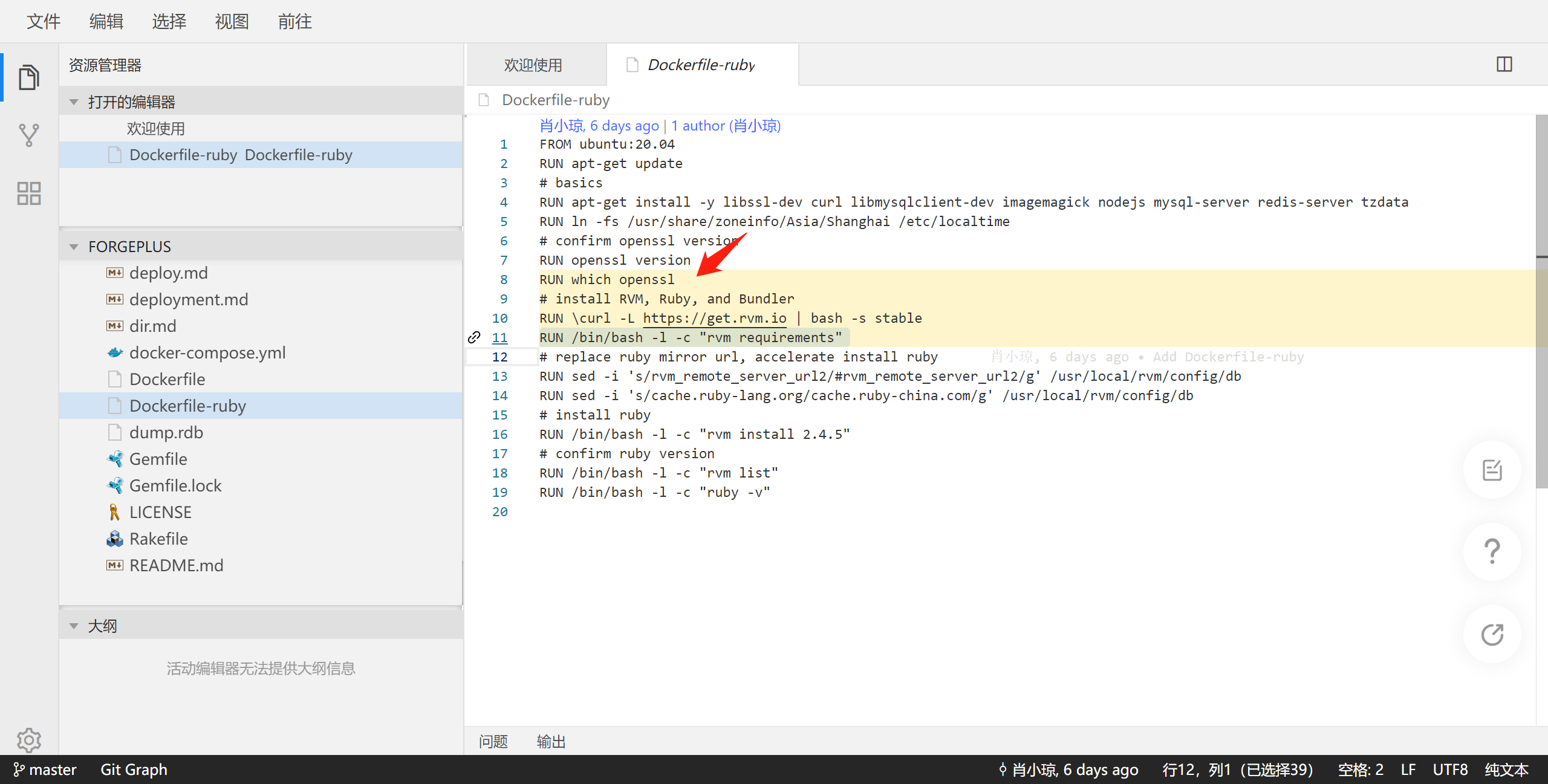This screenshot has width=1548, height=784.
Task: Click line 16 rvm install 2.4.5
Action: click(695, 435)
